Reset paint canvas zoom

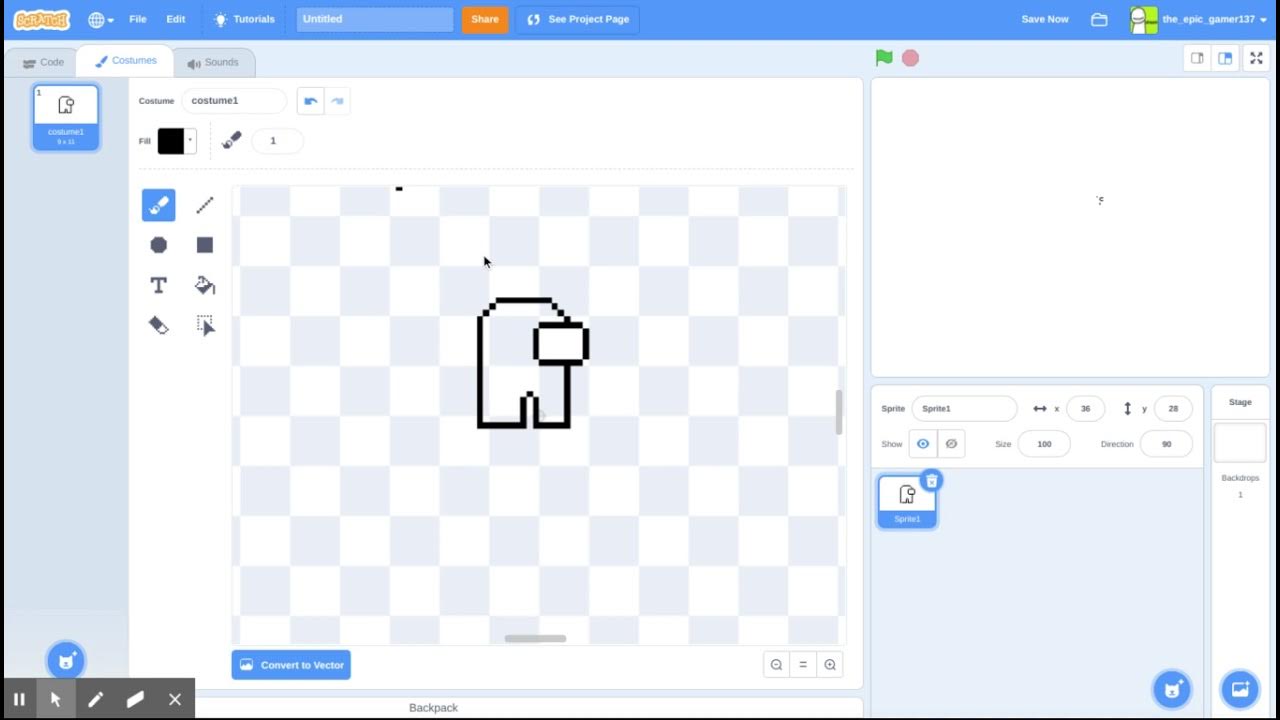pos(803,665)
